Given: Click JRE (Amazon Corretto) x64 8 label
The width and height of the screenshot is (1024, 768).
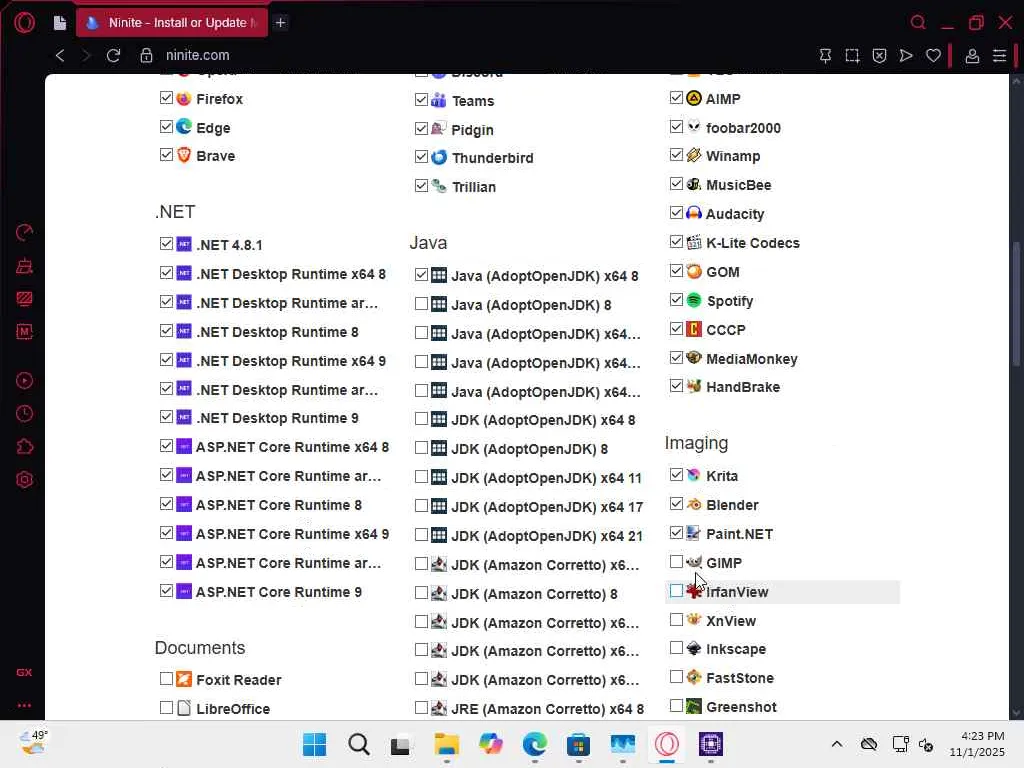Looking at the screenshot, I should pyautogui.click(x=547, y=709).
